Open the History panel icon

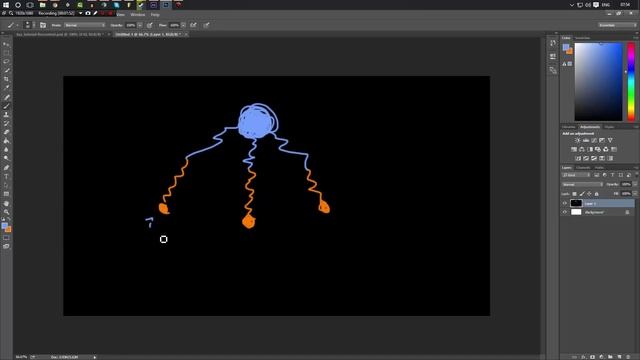tap(553, 43)
